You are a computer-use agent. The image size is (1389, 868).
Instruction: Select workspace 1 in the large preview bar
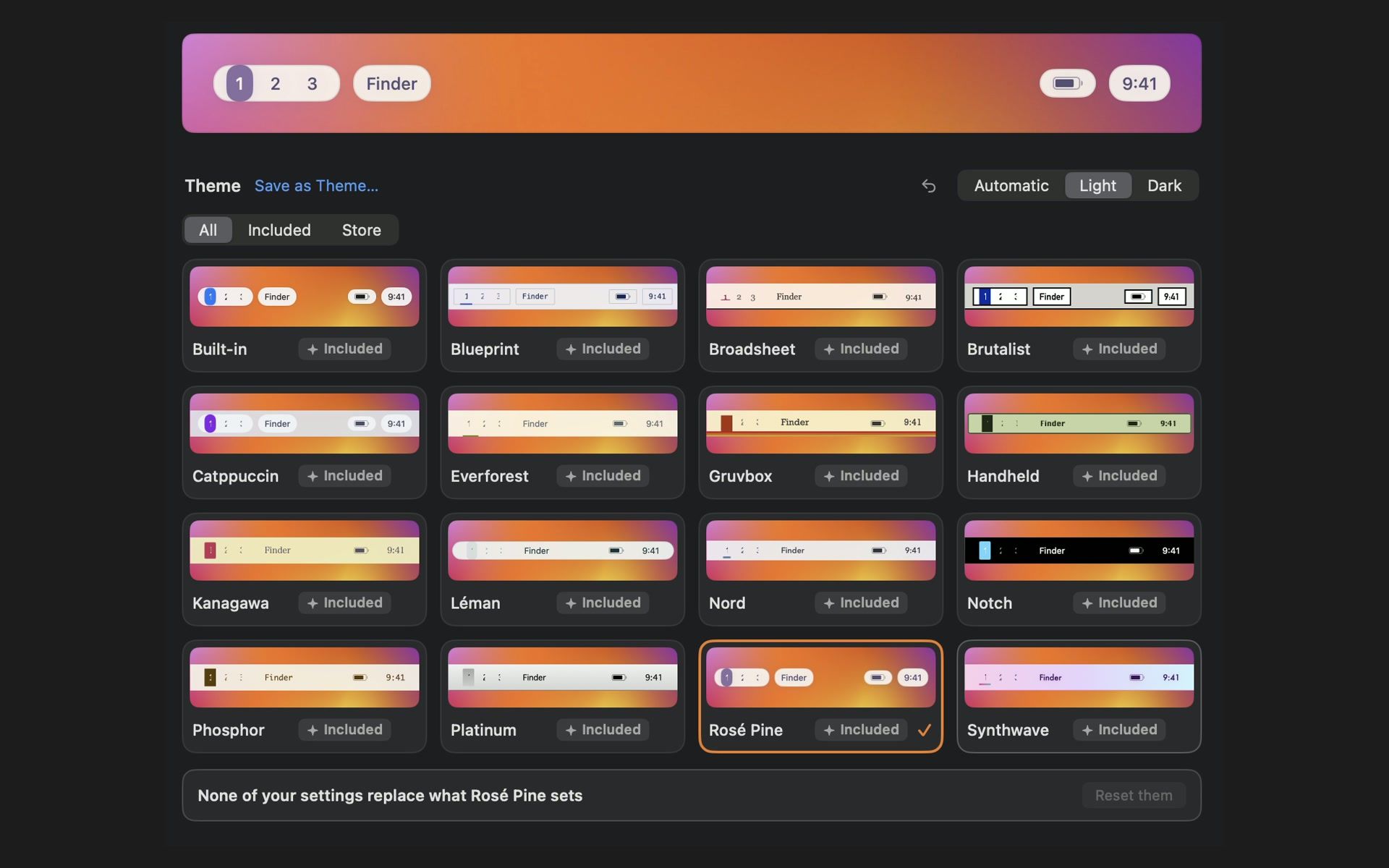(x=239, y=83)
